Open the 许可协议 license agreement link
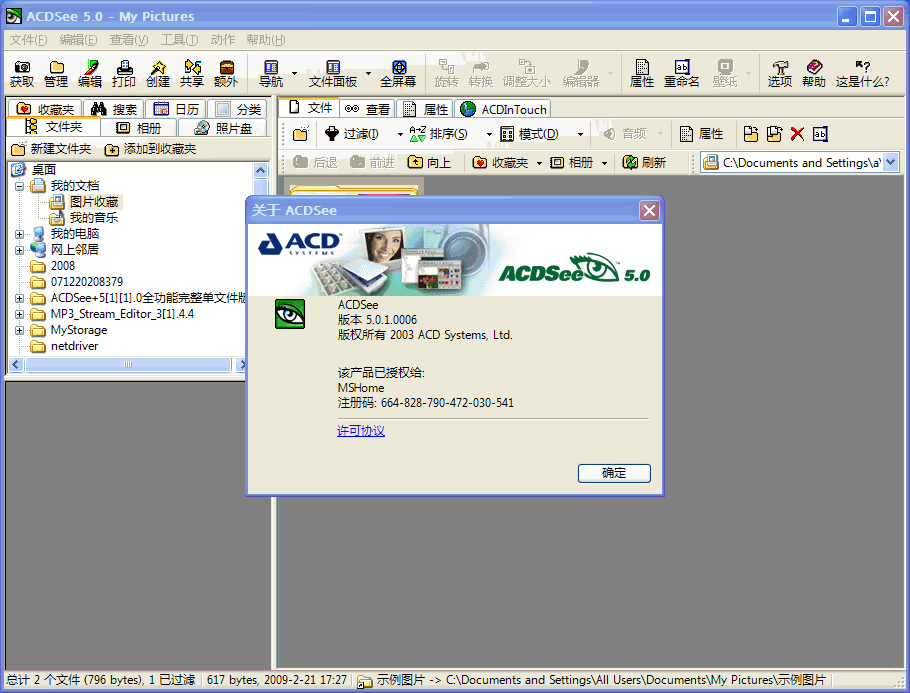910x693 pixels. coord(361,431)
